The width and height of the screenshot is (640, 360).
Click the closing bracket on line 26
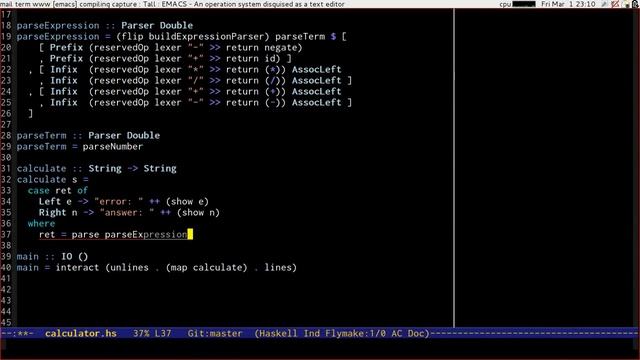(x=30, y=113)
